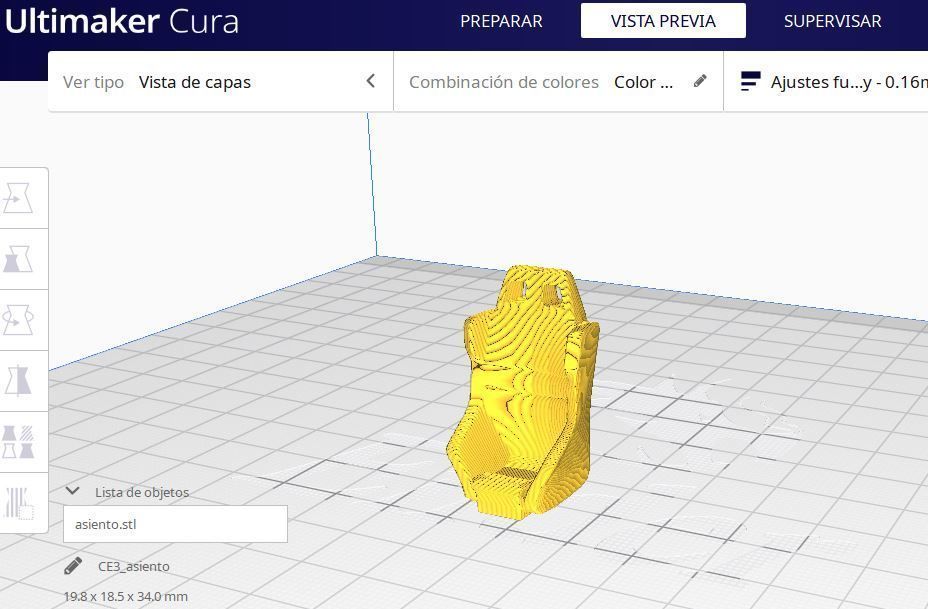Switch to the PREPARAR tab
The image size is (928, 609).
click(x=501, y=21)
